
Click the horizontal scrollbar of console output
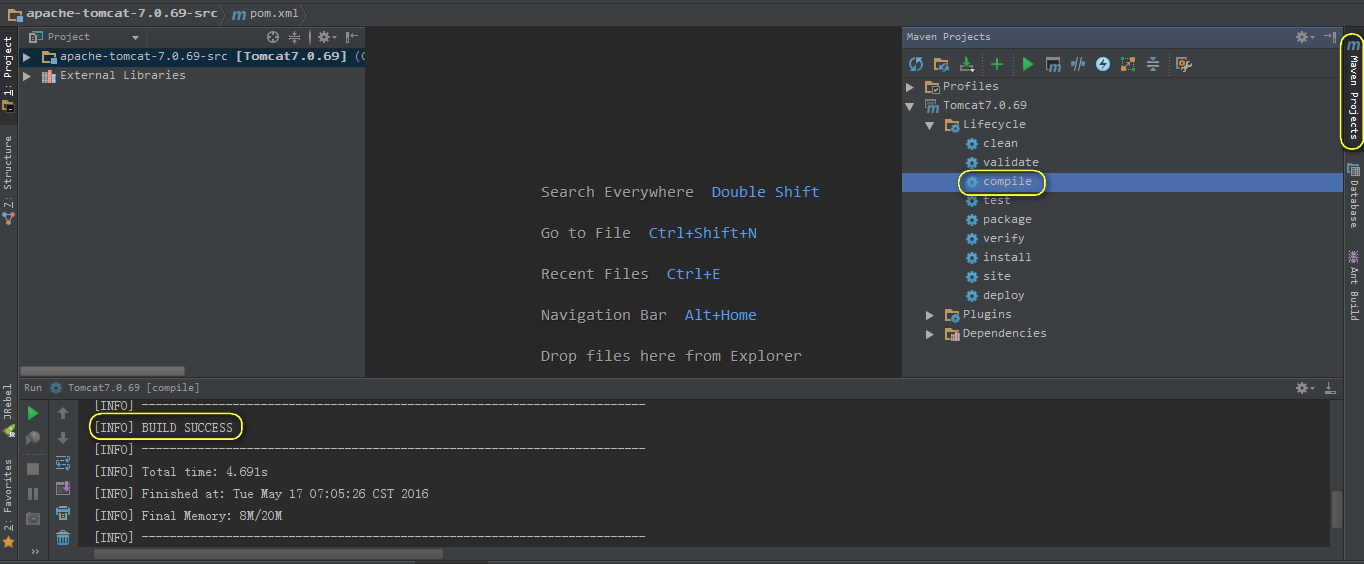[x=268, y=553]
